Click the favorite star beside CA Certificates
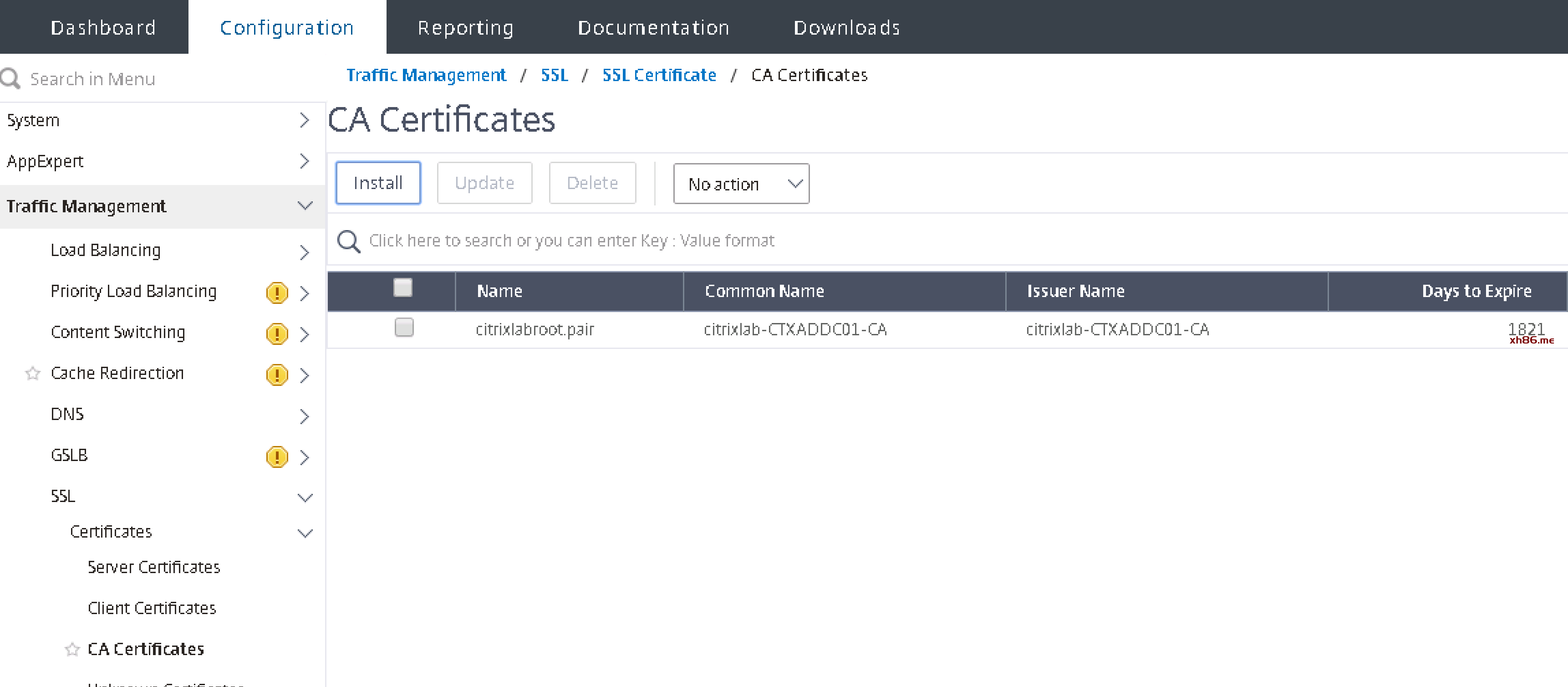Image resolution: width=1568 pixels, height=687 pixels. click(72, 649)
